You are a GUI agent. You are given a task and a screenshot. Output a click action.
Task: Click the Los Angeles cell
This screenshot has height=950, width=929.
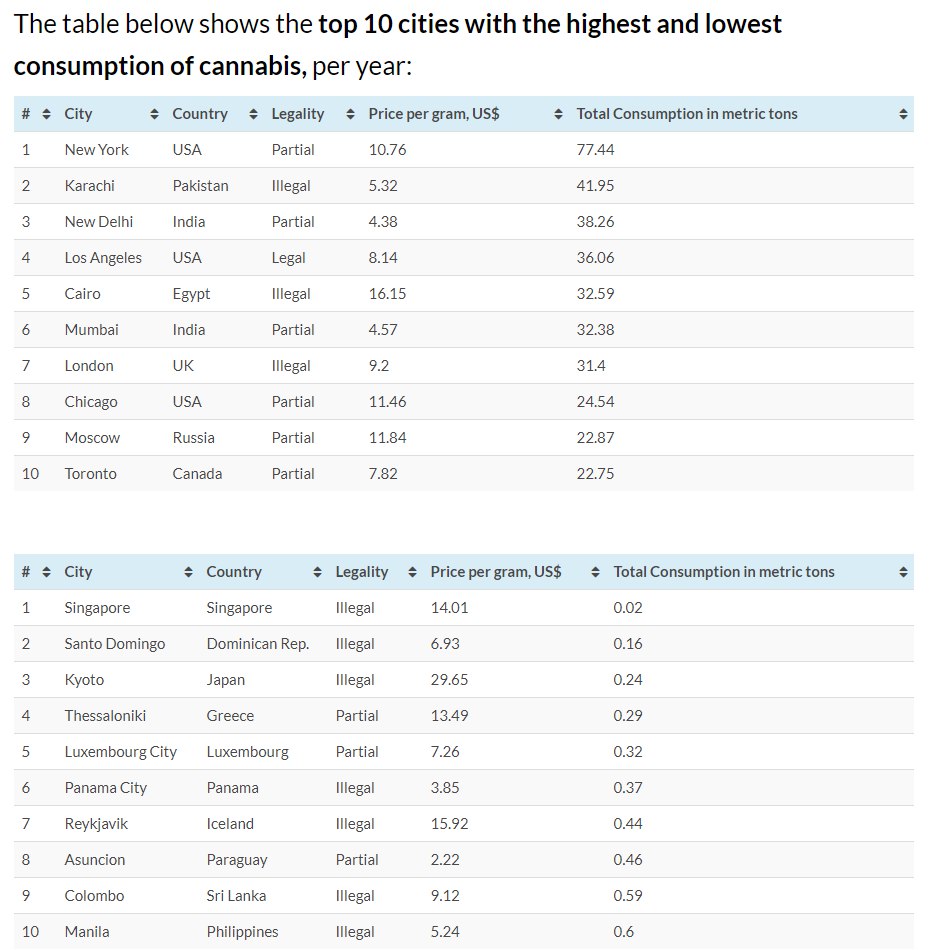pyautogui.click(x=103, y=258)
